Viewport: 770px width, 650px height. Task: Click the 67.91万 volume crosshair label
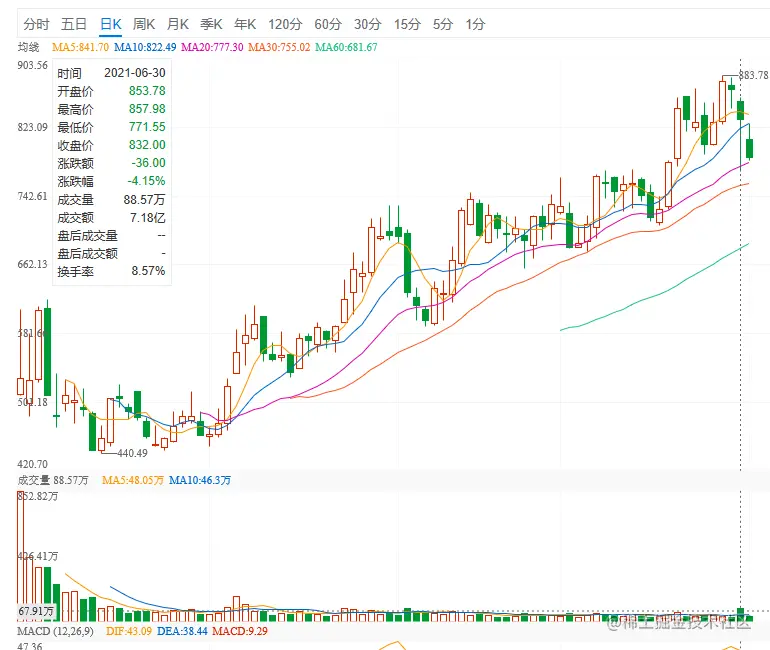(x=36, y=611)
